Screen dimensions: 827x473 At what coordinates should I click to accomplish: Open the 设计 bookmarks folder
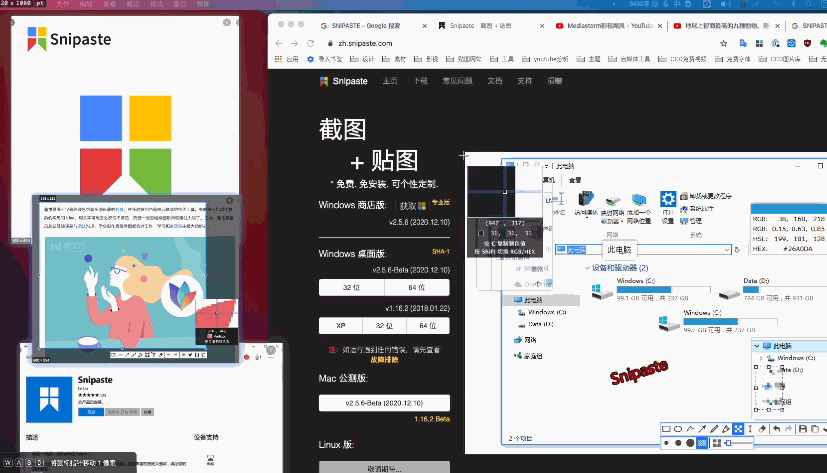point(362,59)
